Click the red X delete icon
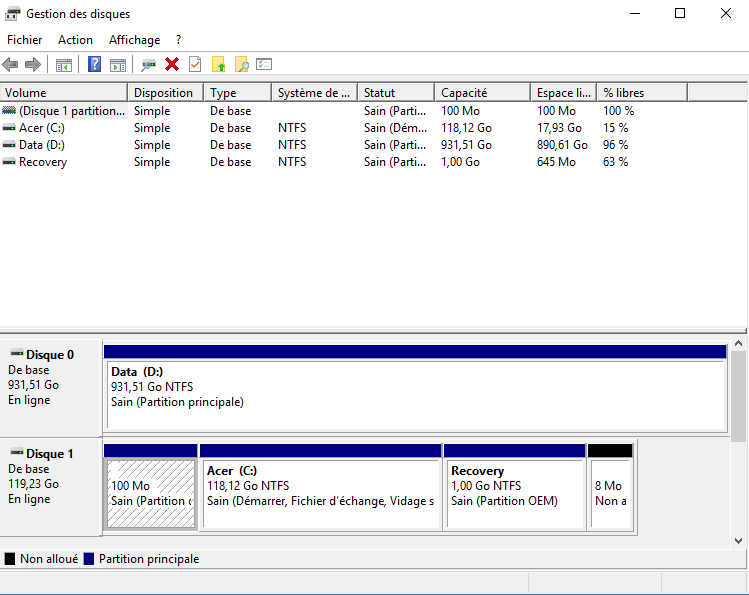 pos(172,64)
